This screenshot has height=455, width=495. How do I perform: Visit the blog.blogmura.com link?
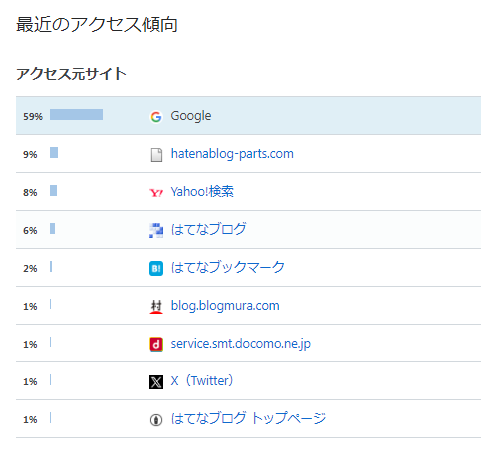[225, 306]
